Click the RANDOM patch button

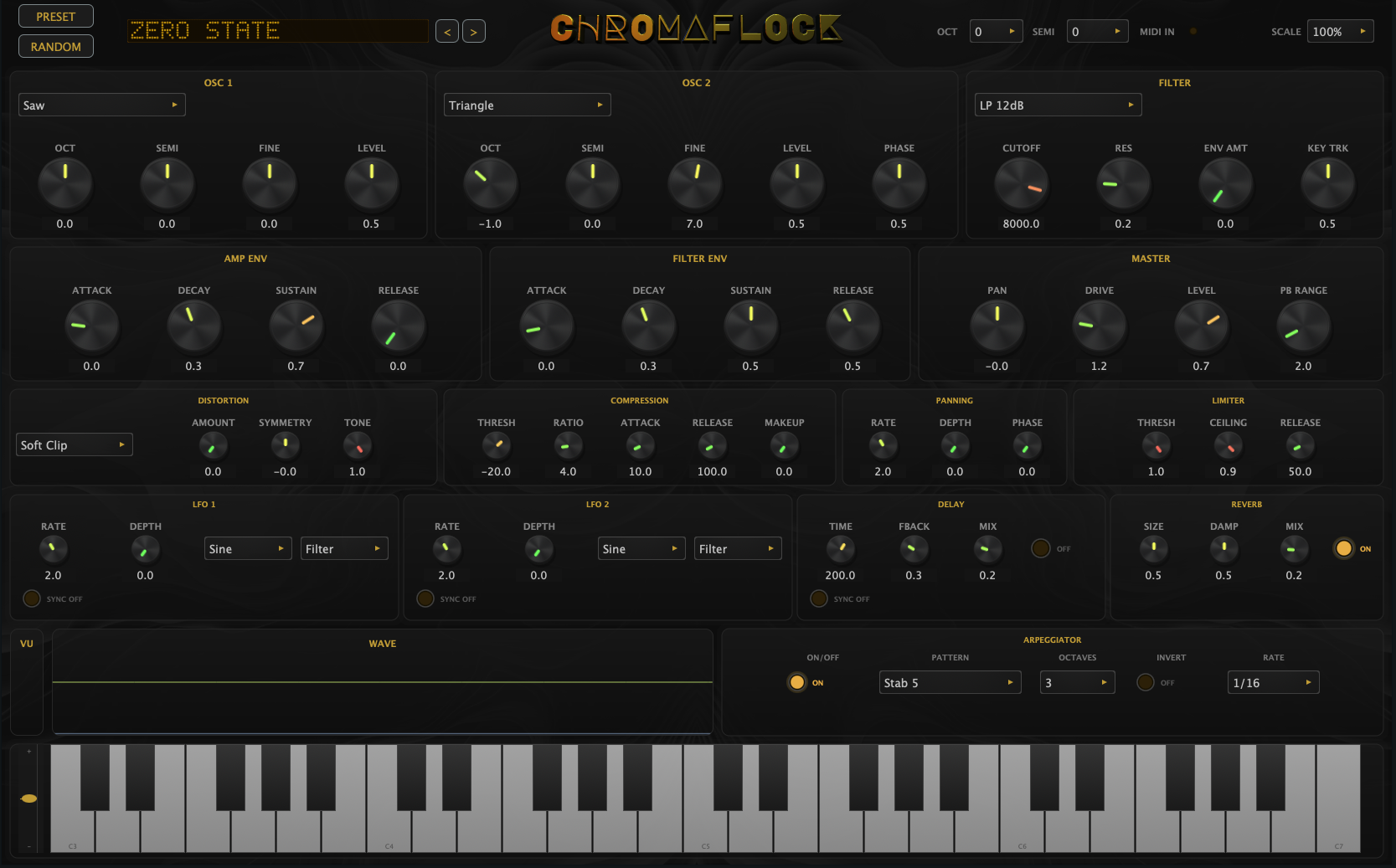(56, 47)
